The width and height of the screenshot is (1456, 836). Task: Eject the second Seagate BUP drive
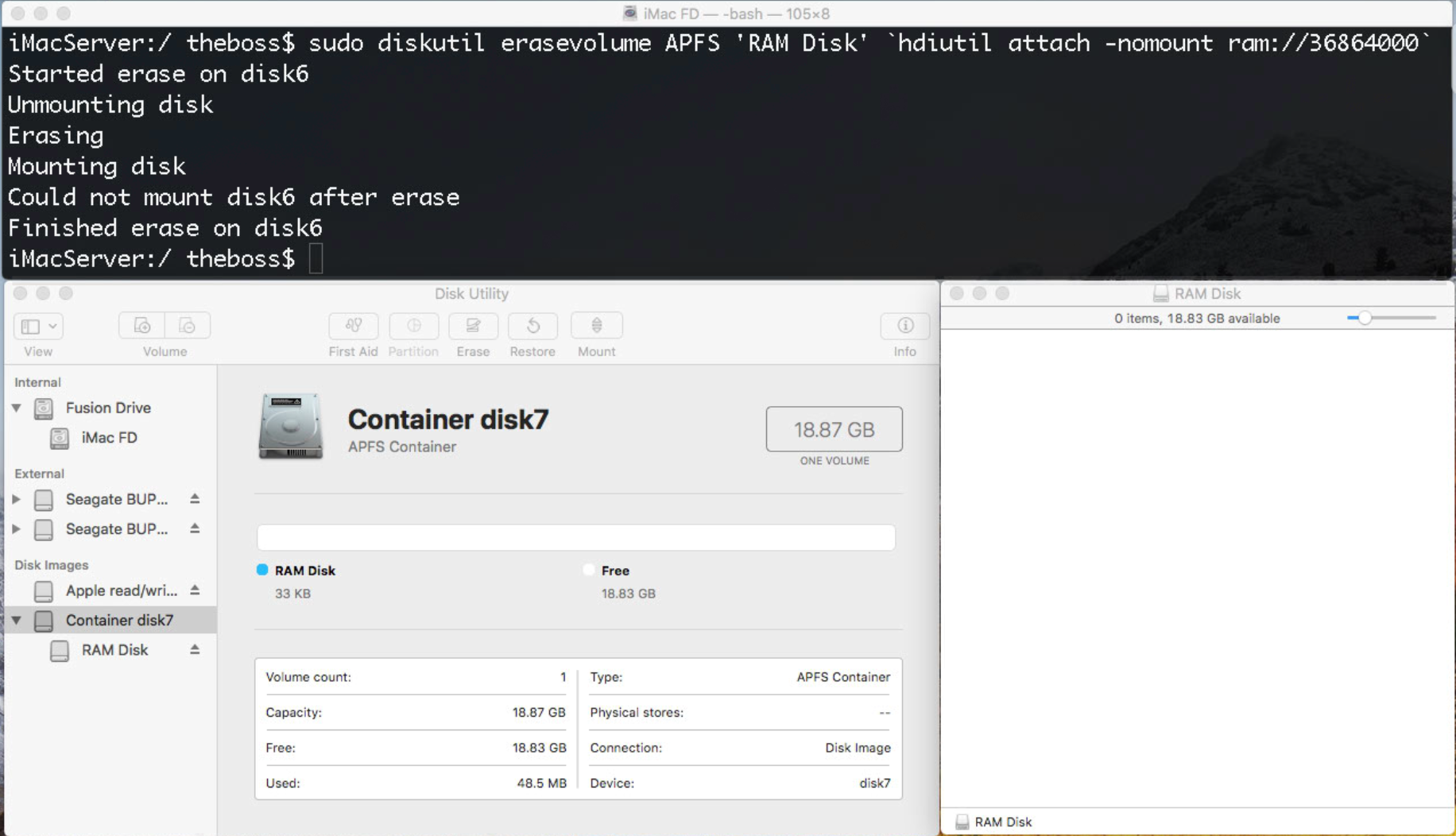click(195, 529)
